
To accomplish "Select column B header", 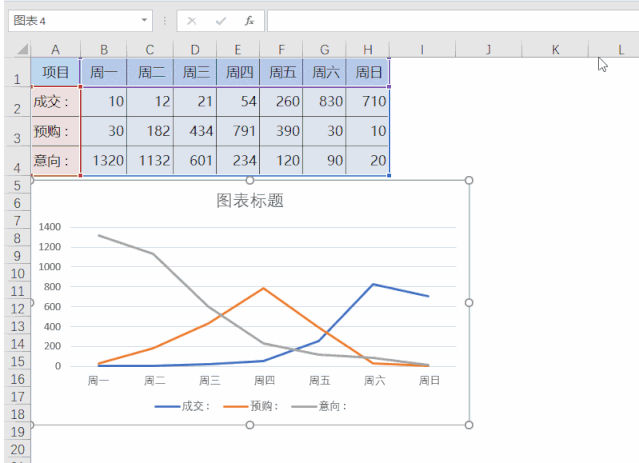I will [x=104, y=50].
